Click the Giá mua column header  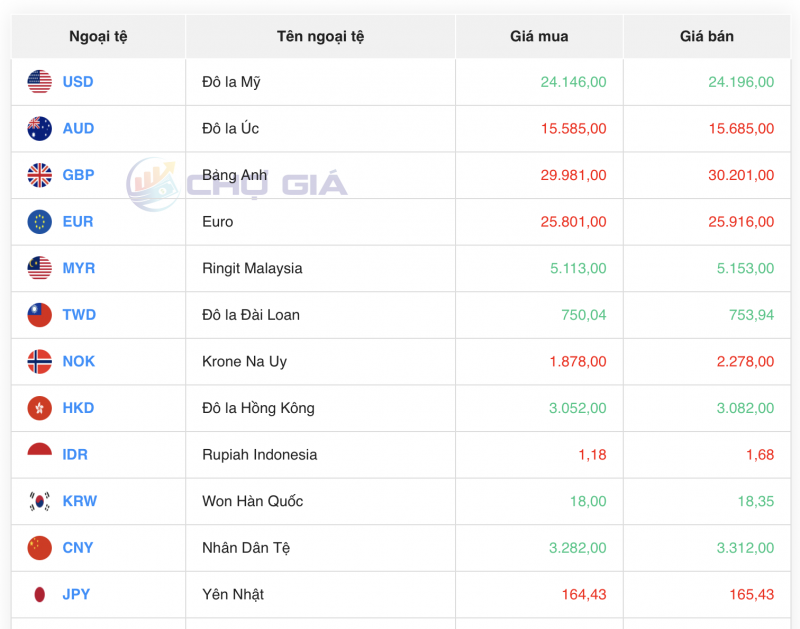click(536, 36)
